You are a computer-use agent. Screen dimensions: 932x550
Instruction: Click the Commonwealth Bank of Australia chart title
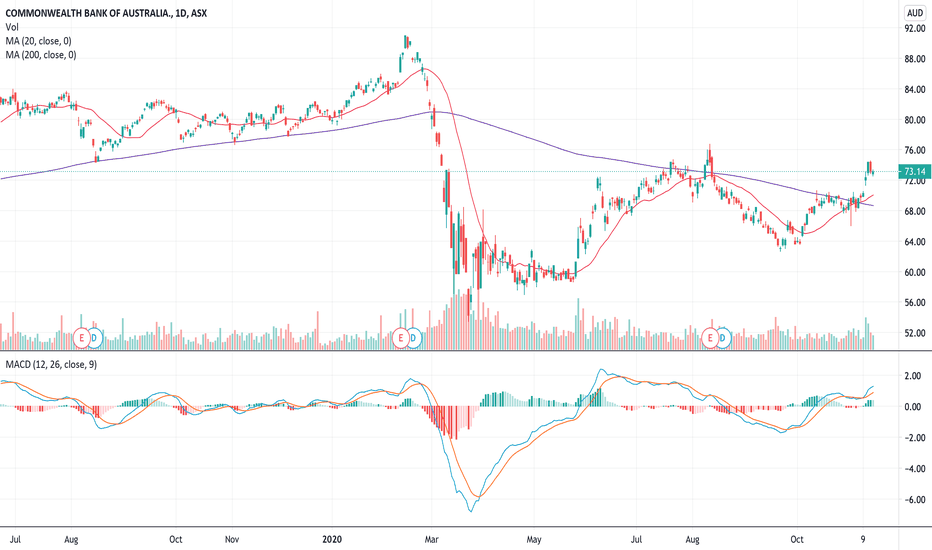click(106, 12)
